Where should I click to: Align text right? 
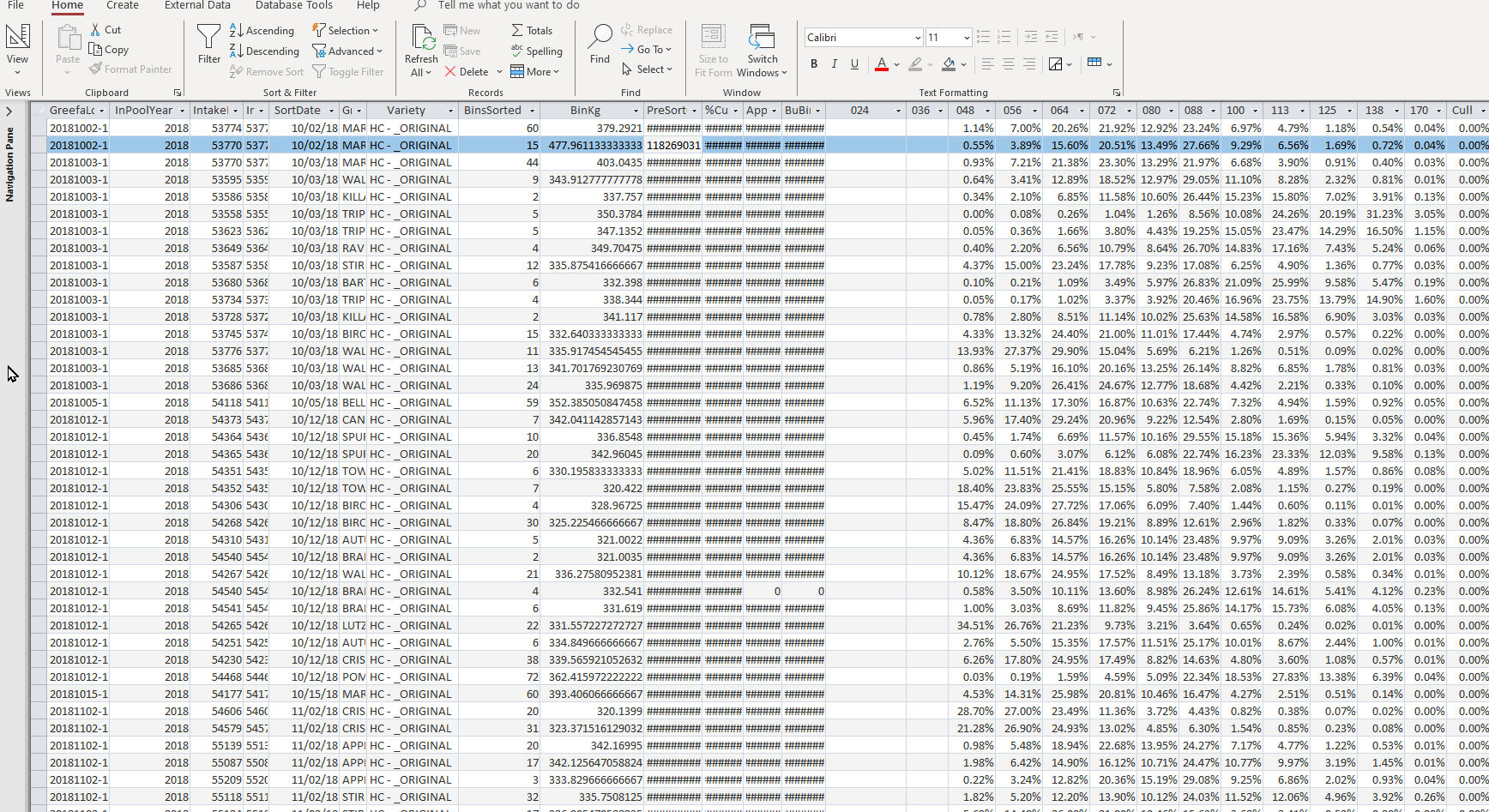coord(1029,64)
